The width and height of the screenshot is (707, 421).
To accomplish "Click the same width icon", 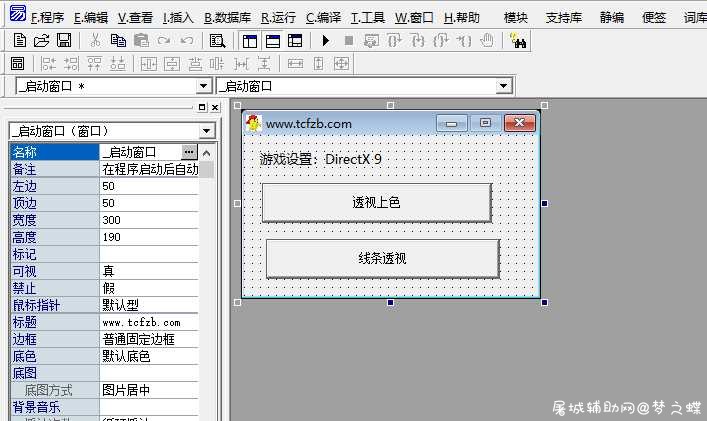I will coord(295,64).
